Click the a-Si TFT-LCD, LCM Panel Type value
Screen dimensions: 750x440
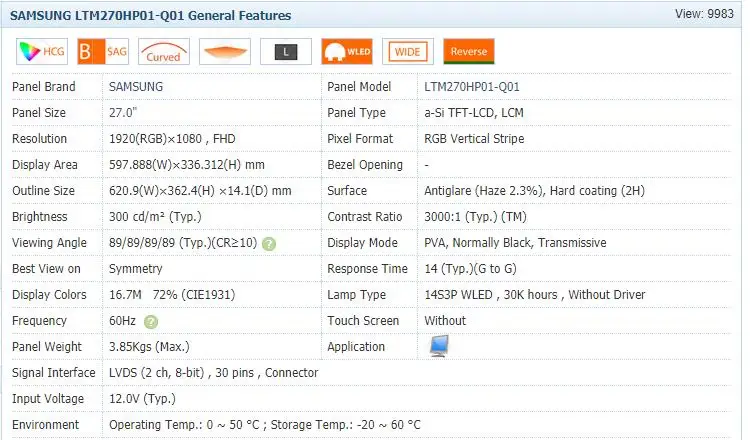point(474,112)
